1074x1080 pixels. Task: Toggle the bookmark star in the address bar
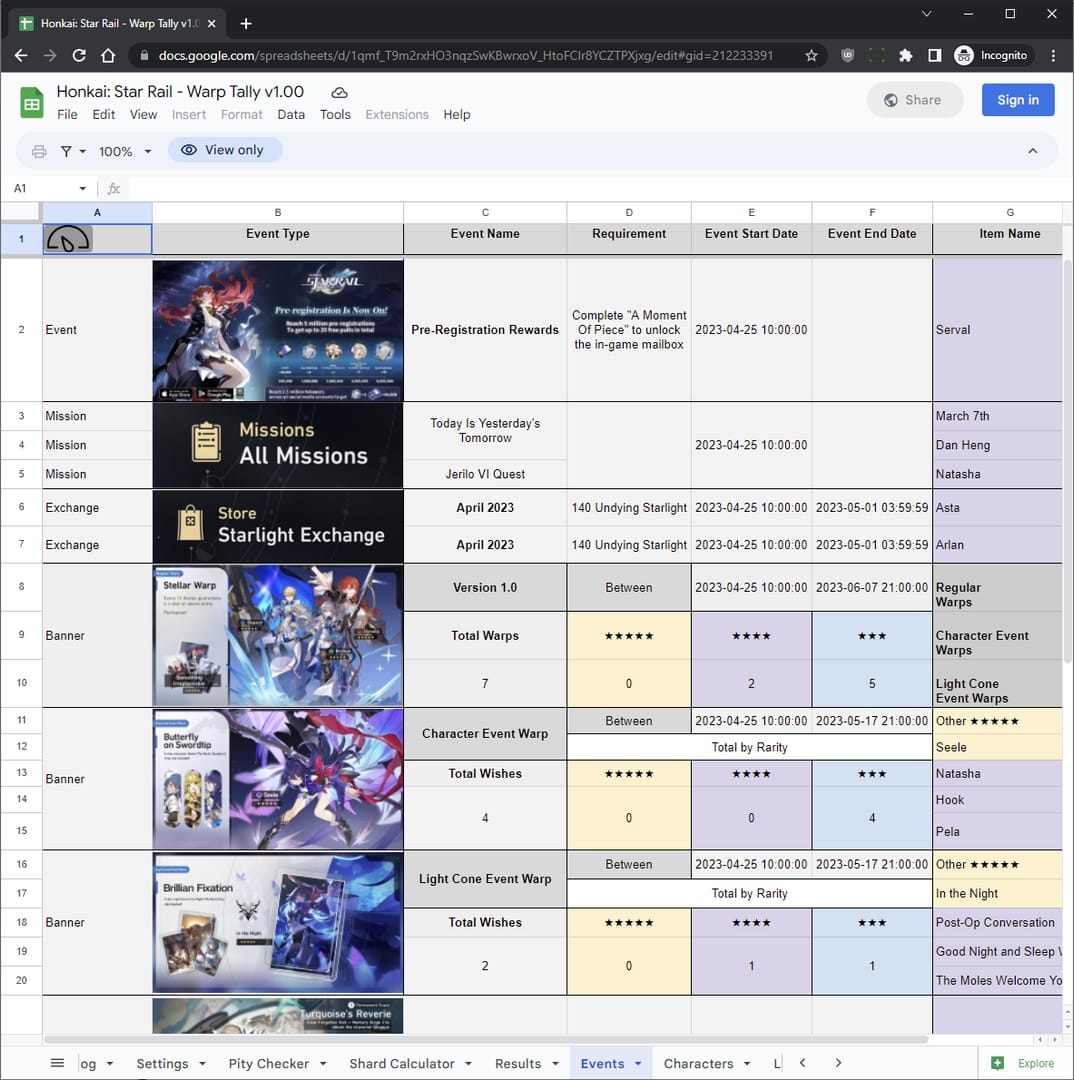811,55
